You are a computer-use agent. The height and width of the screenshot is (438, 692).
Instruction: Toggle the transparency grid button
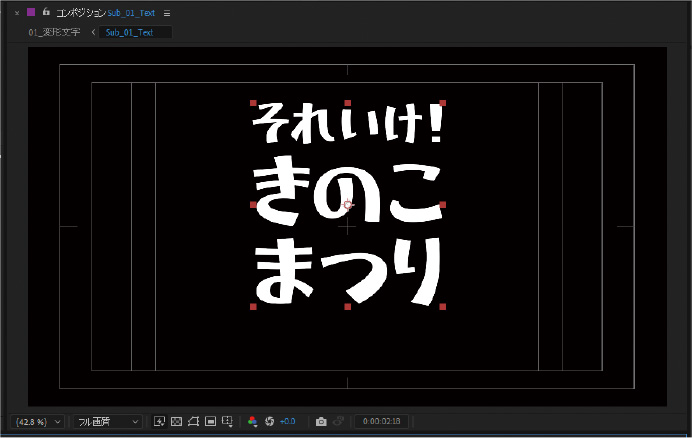tap(177, 422)
